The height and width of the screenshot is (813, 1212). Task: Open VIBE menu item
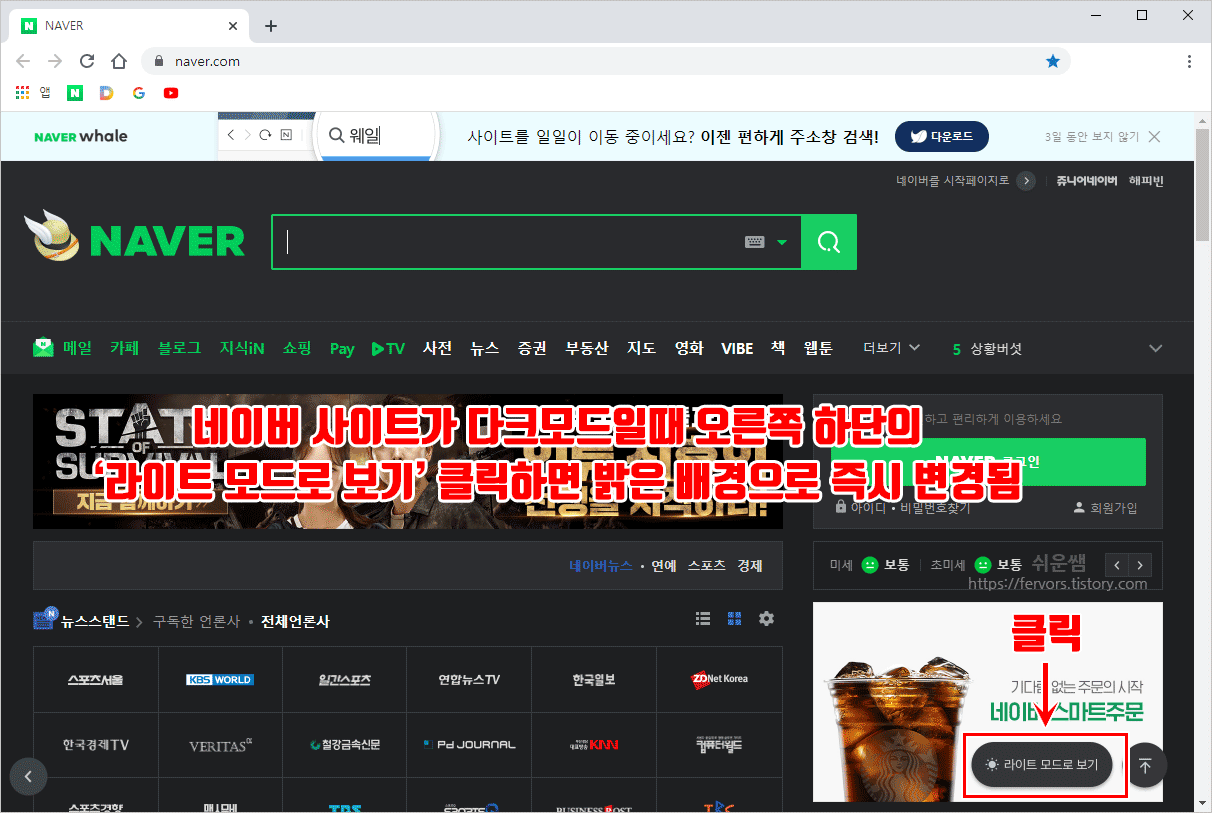pyautogui.click(x=737, y=348)
